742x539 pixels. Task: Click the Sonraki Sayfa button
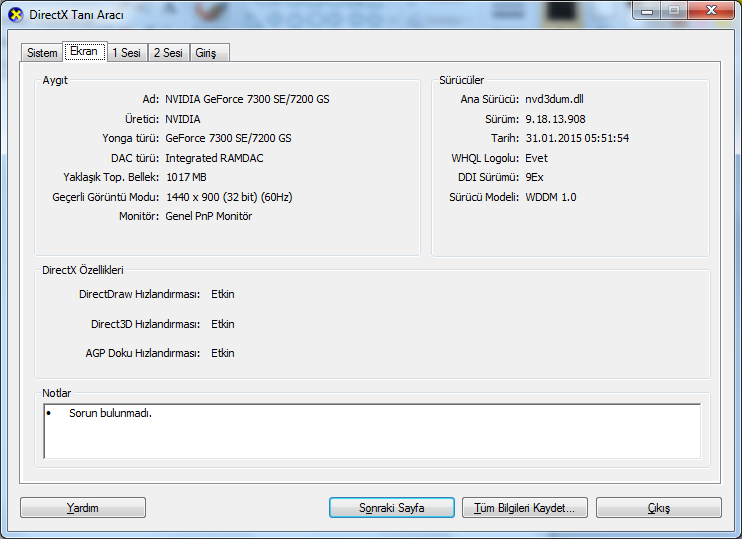click(x=392, y=508)
